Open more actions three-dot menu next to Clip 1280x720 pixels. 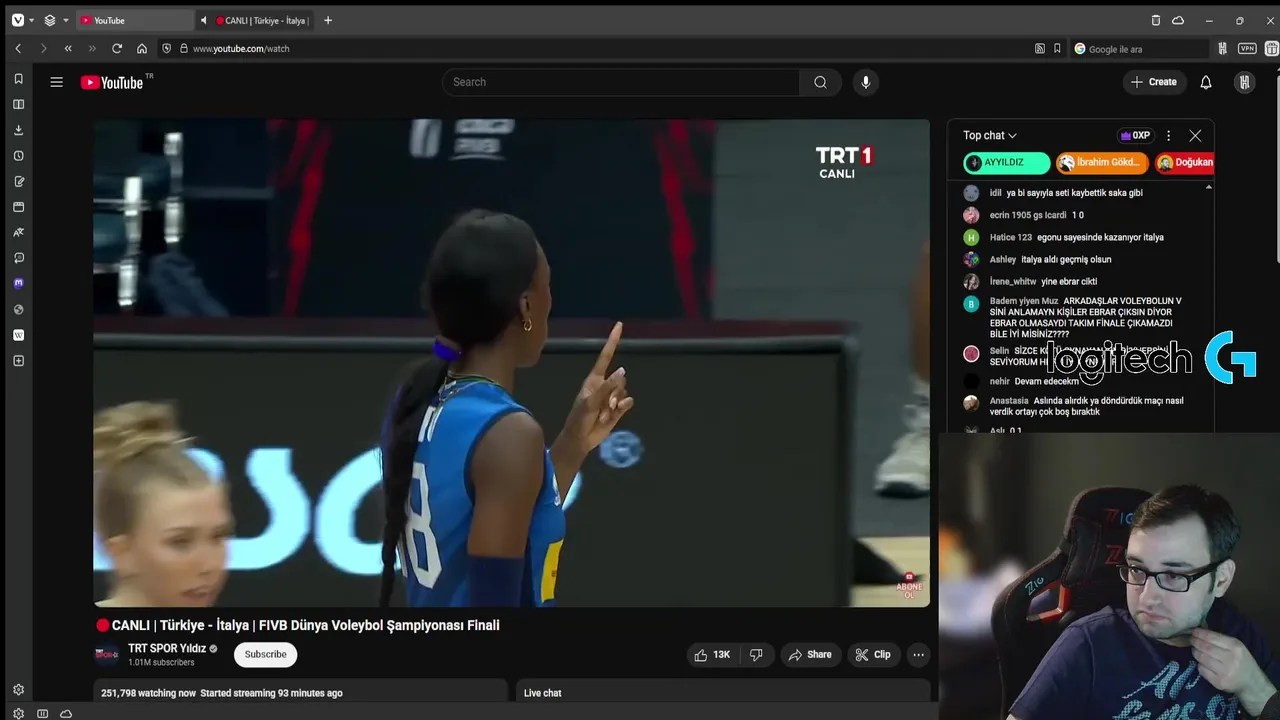(x=918, y=655)
